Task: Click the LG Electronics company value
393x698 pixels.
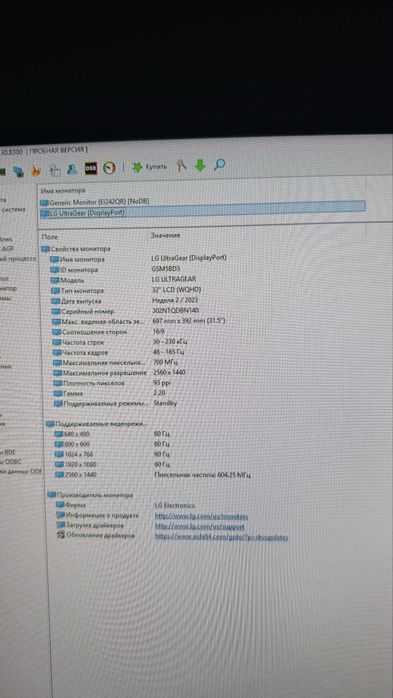Action: pos(174,506)
